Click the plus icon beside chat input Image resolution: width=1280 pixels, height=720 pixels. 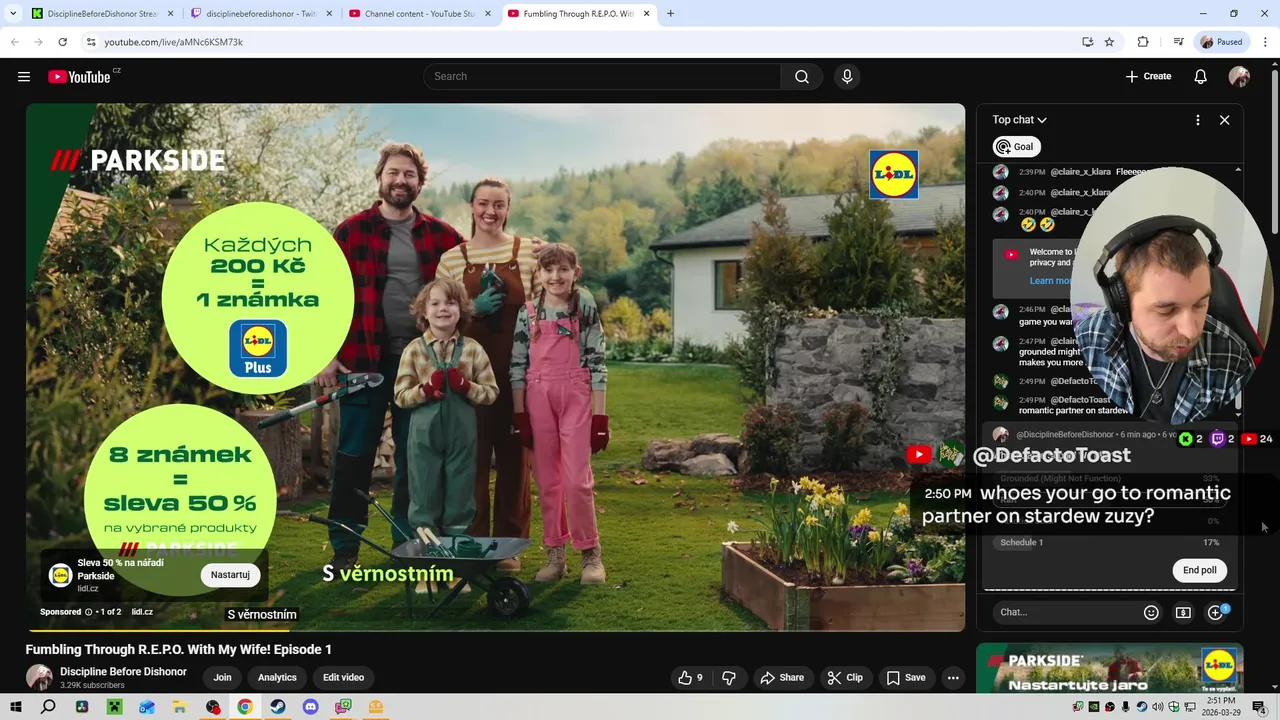1216,612
